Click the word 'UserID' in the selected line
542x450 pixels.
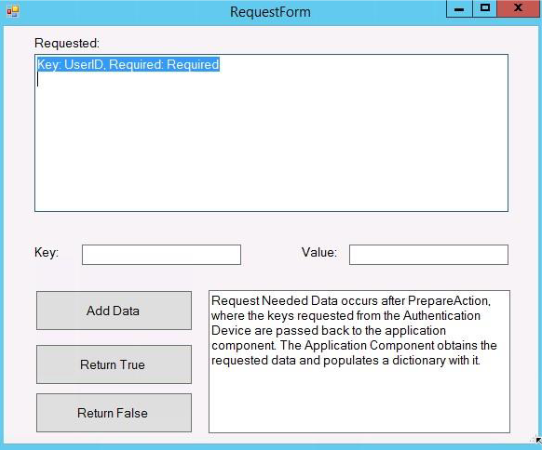click(x=84, y=64)
